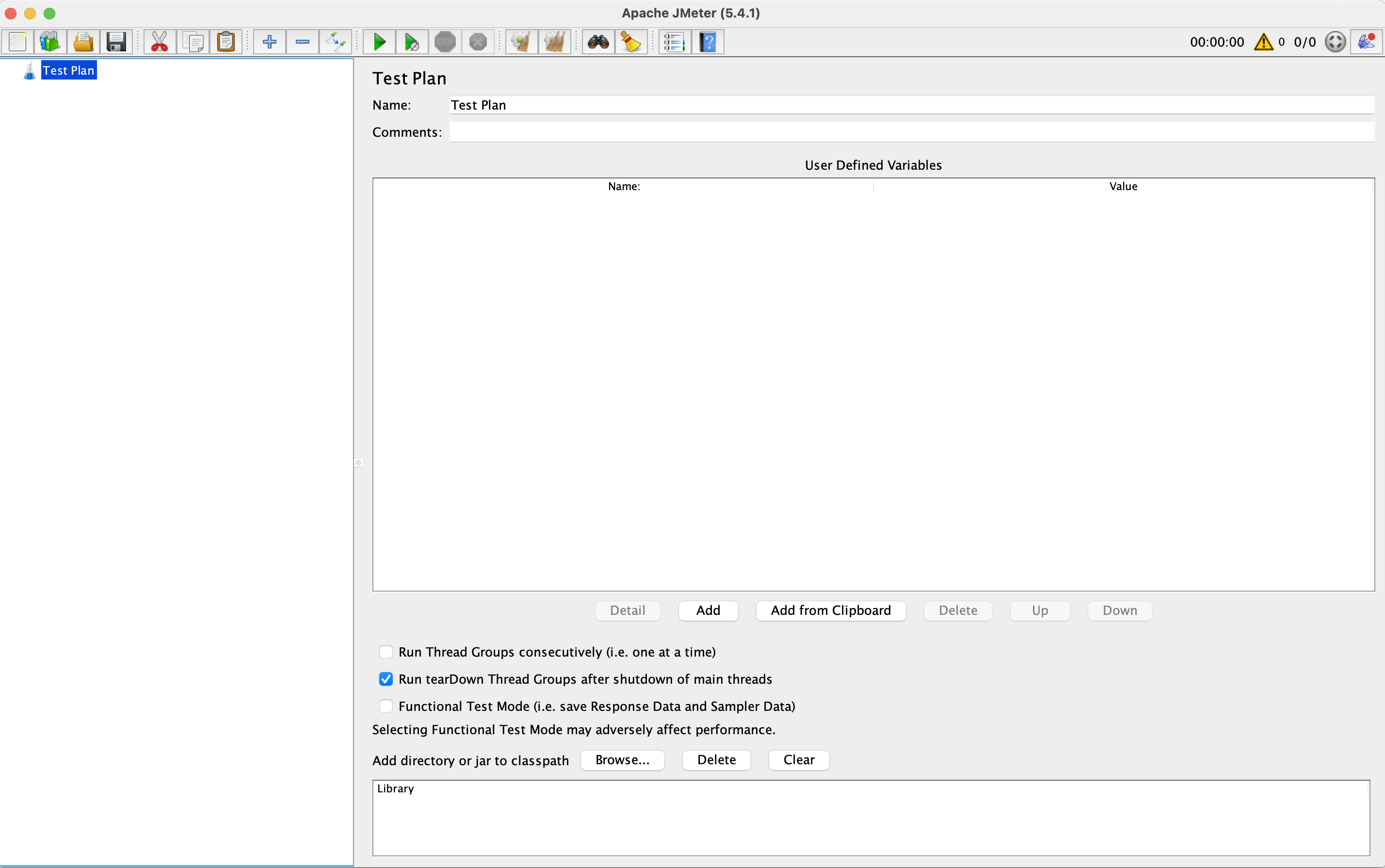Uncheck Run tearDown Thread Groups option

pyautogui.click(x=386, y=679)
